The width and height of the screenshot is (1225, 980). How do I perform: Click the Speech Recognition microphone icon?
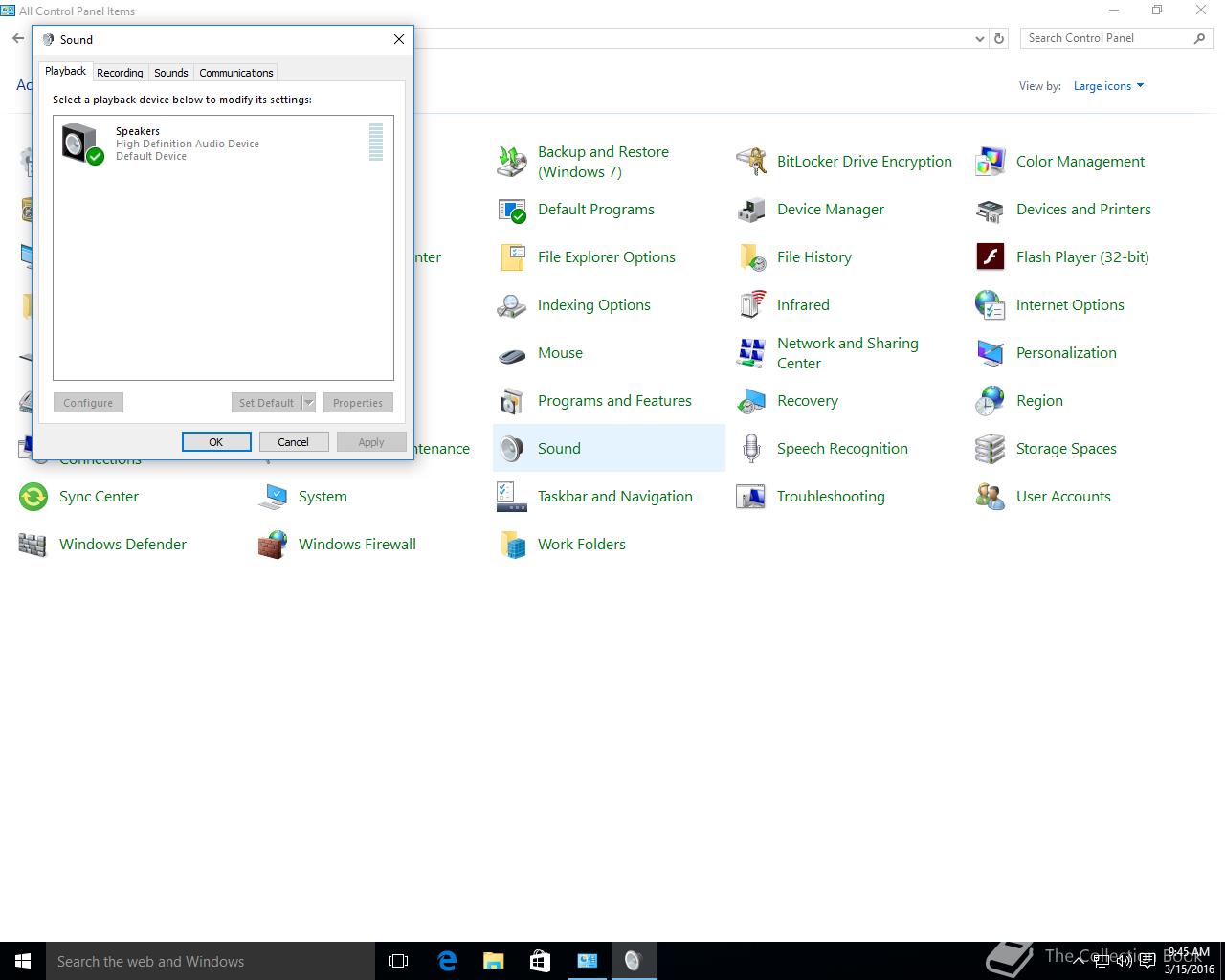(751, 449)
